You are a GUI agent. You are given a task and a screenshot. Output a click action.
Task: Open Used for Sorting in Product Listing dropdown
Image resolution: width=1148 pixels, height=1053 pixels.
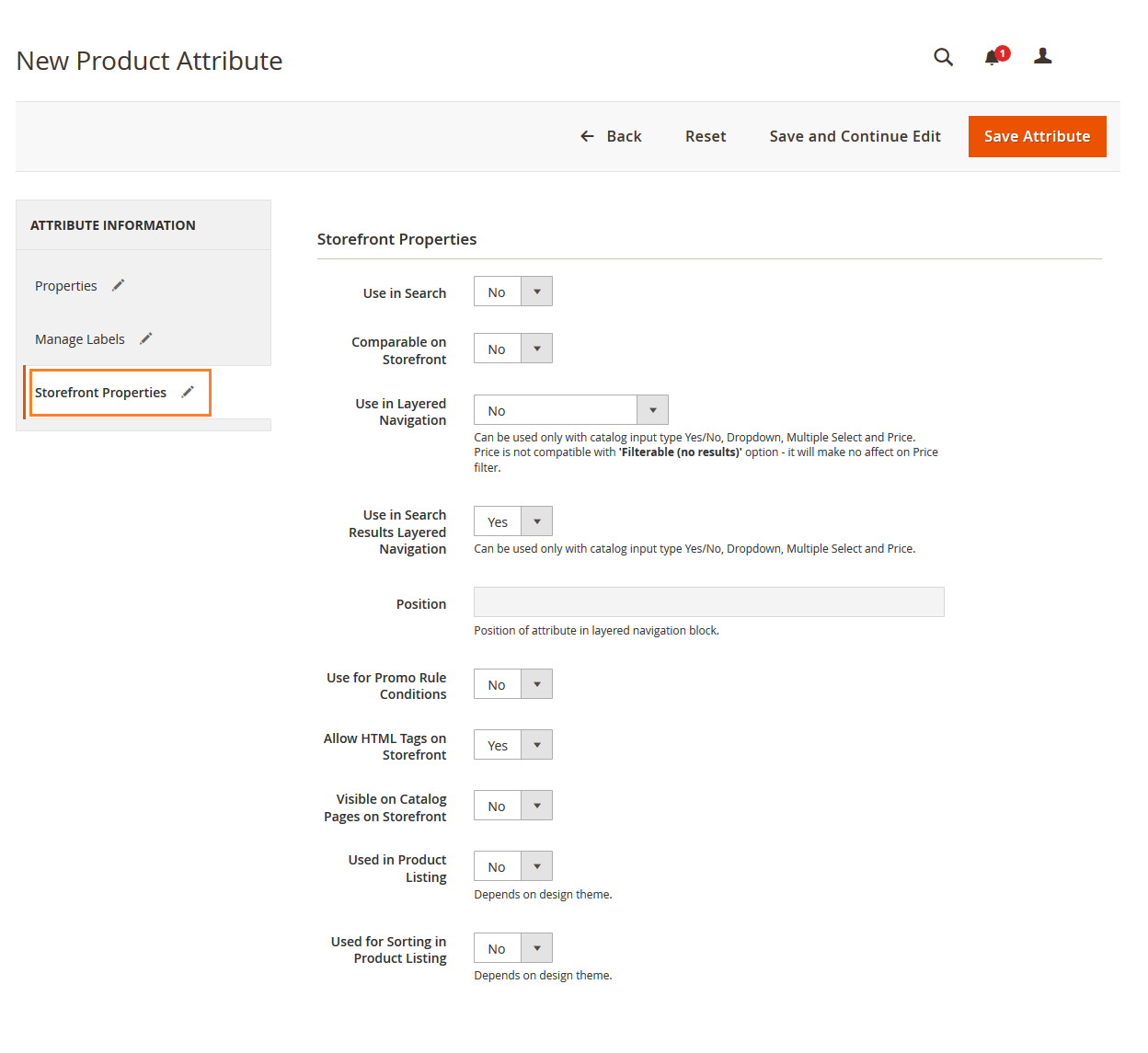(513, 948)
